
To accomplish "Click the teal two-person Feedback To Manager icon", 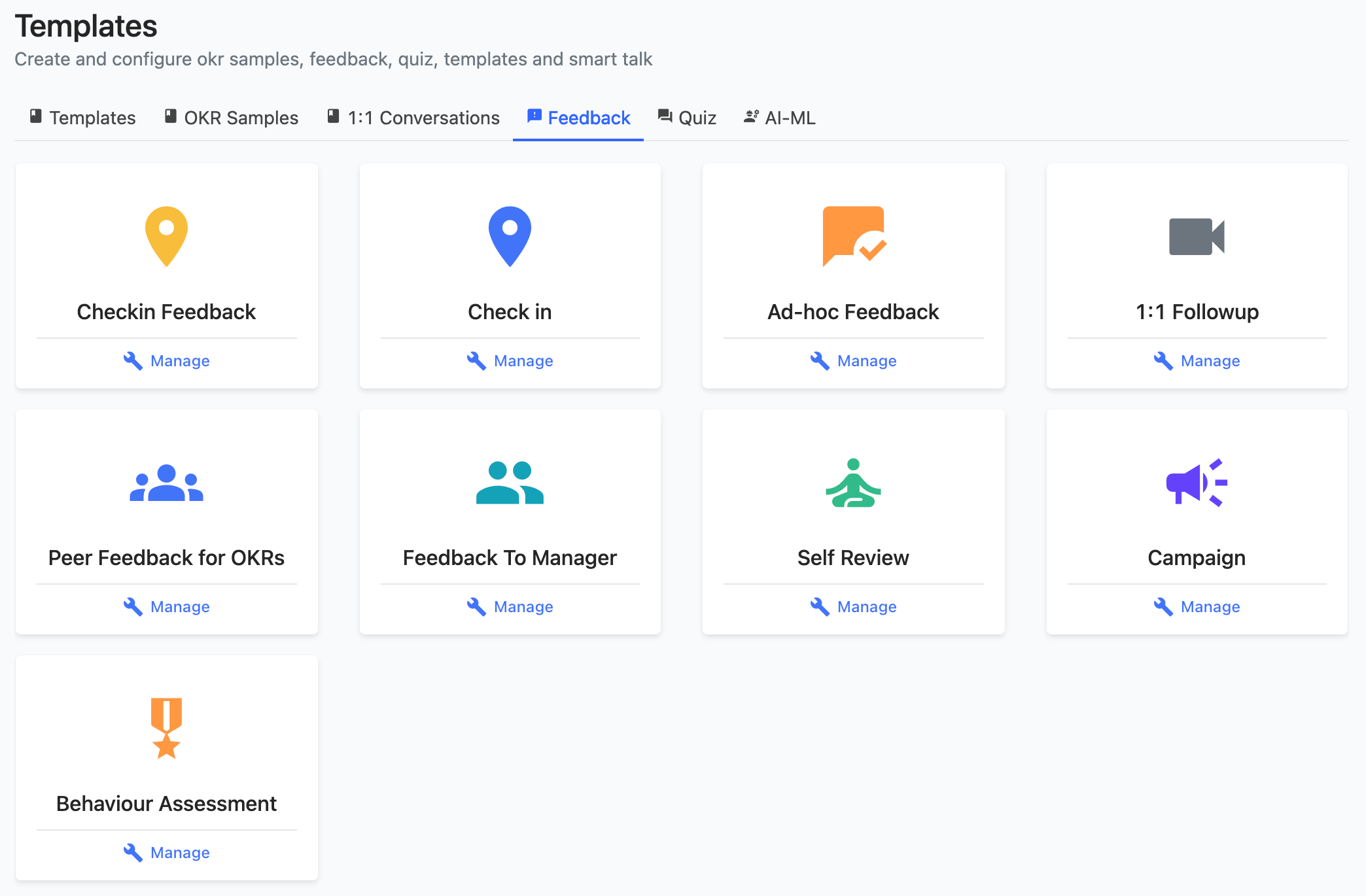I will coord(510,483).
